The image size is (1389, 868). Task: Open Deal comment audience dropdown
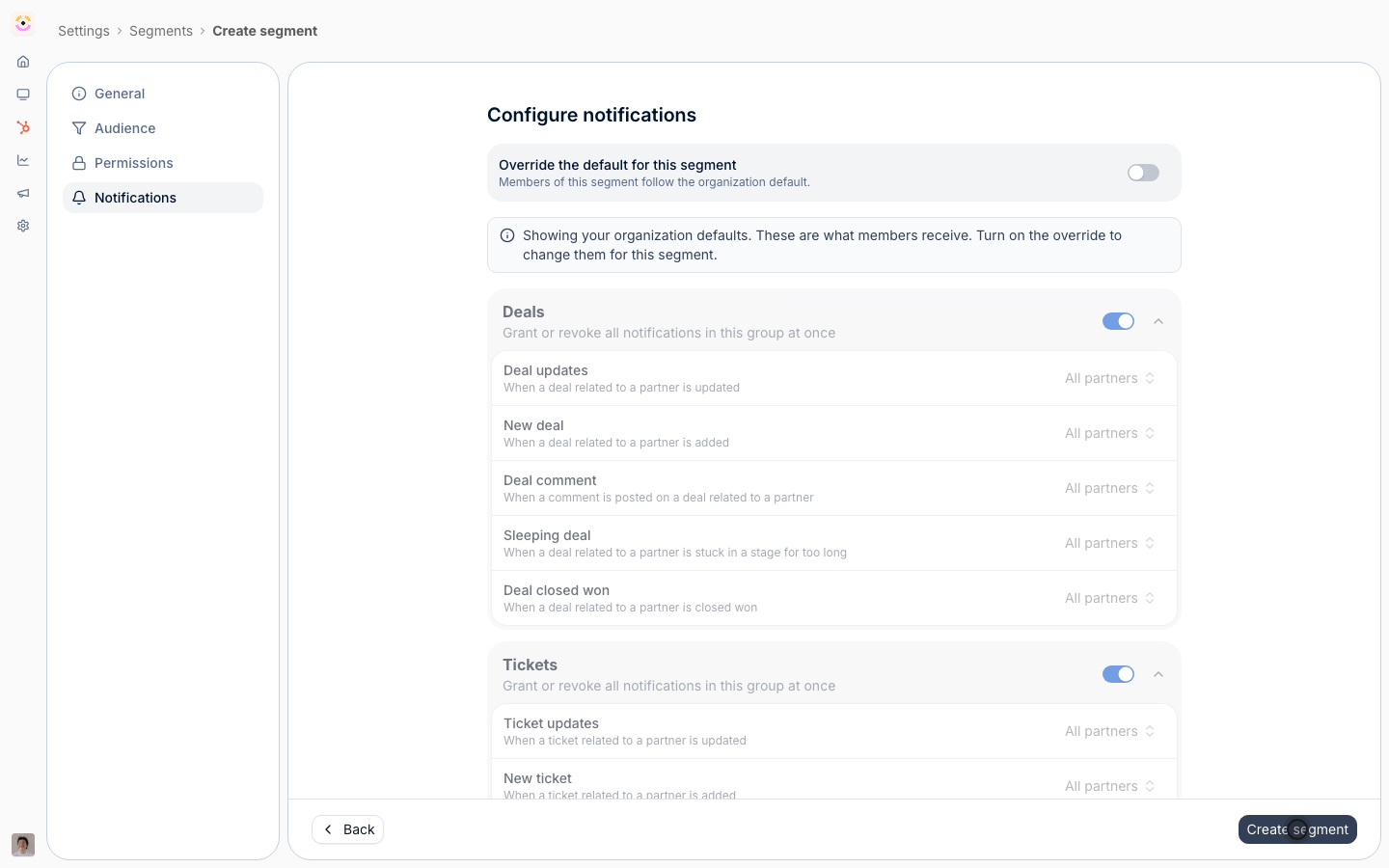pos(1110,488)
